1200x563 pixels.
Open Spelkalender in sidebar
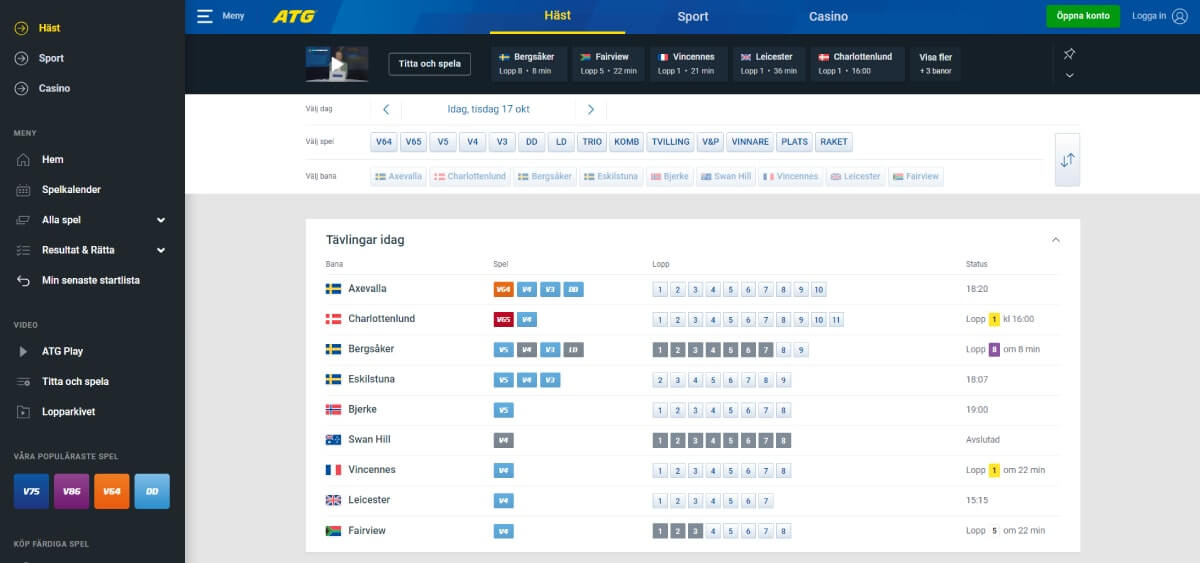click(71, 189)
